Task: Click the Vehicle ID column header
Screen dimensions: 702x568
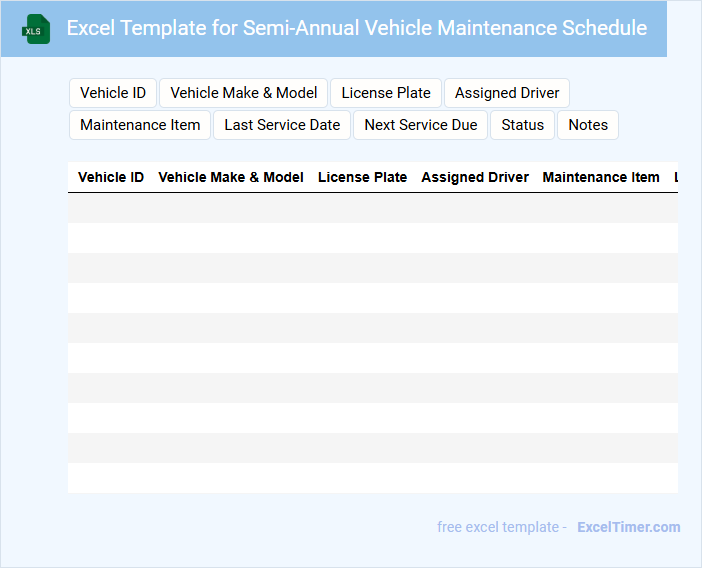Action: tap(111, 177)
